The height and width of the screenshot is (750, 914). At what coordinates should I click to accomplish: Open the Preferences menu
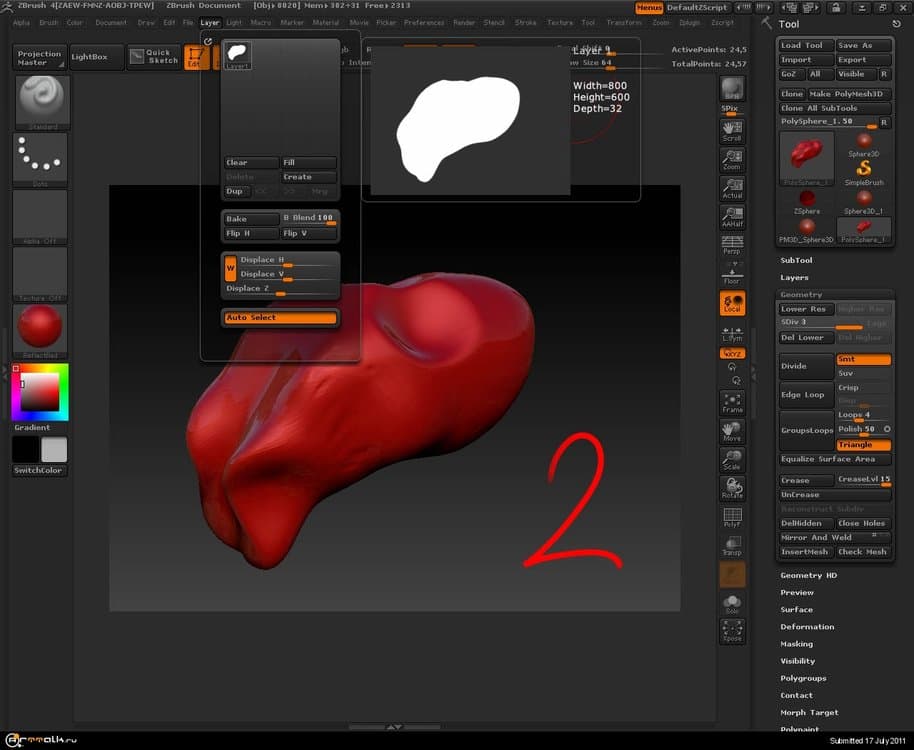(x=424, y=22)
